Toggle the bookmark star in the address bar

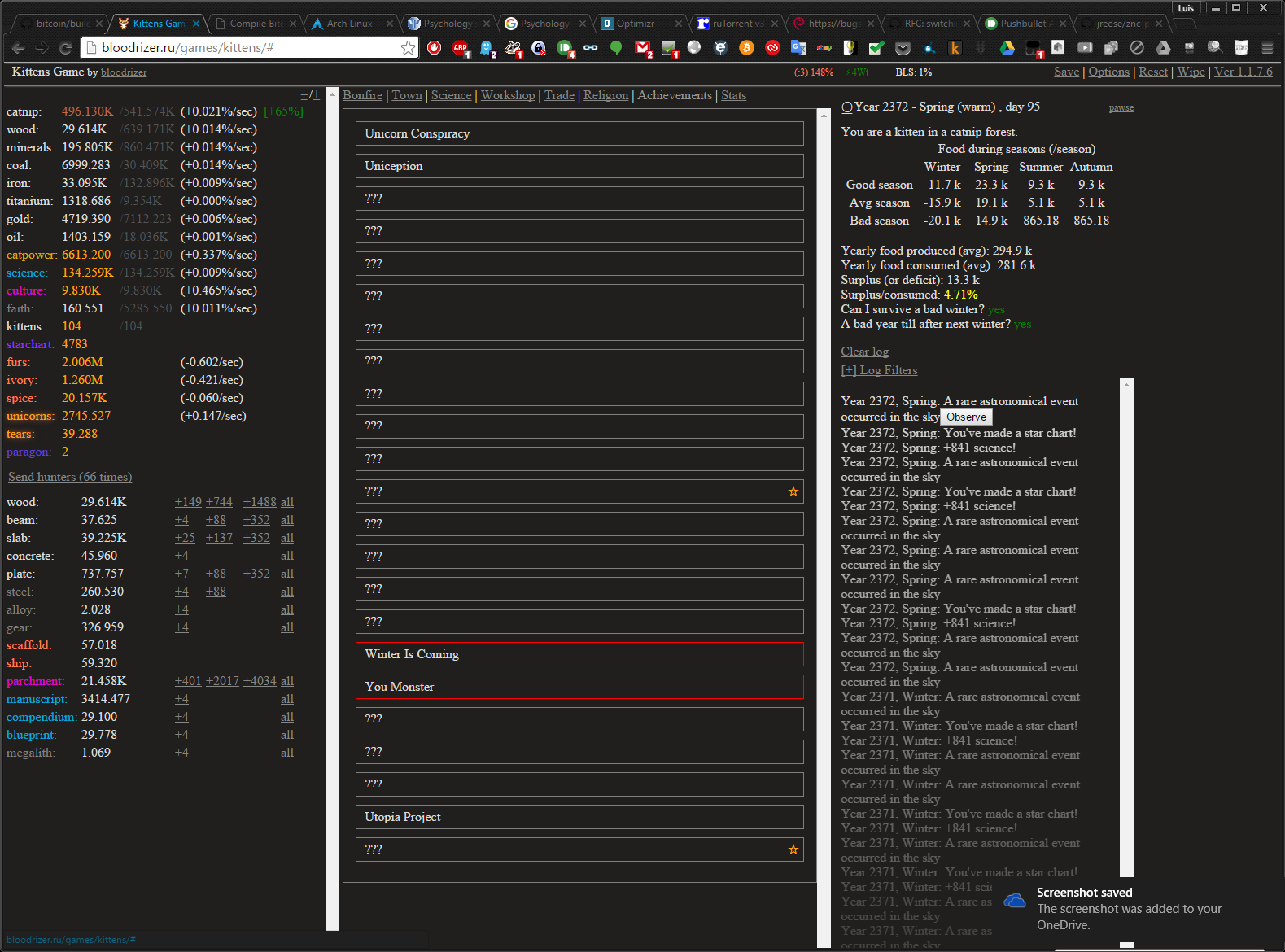point(408,48)
